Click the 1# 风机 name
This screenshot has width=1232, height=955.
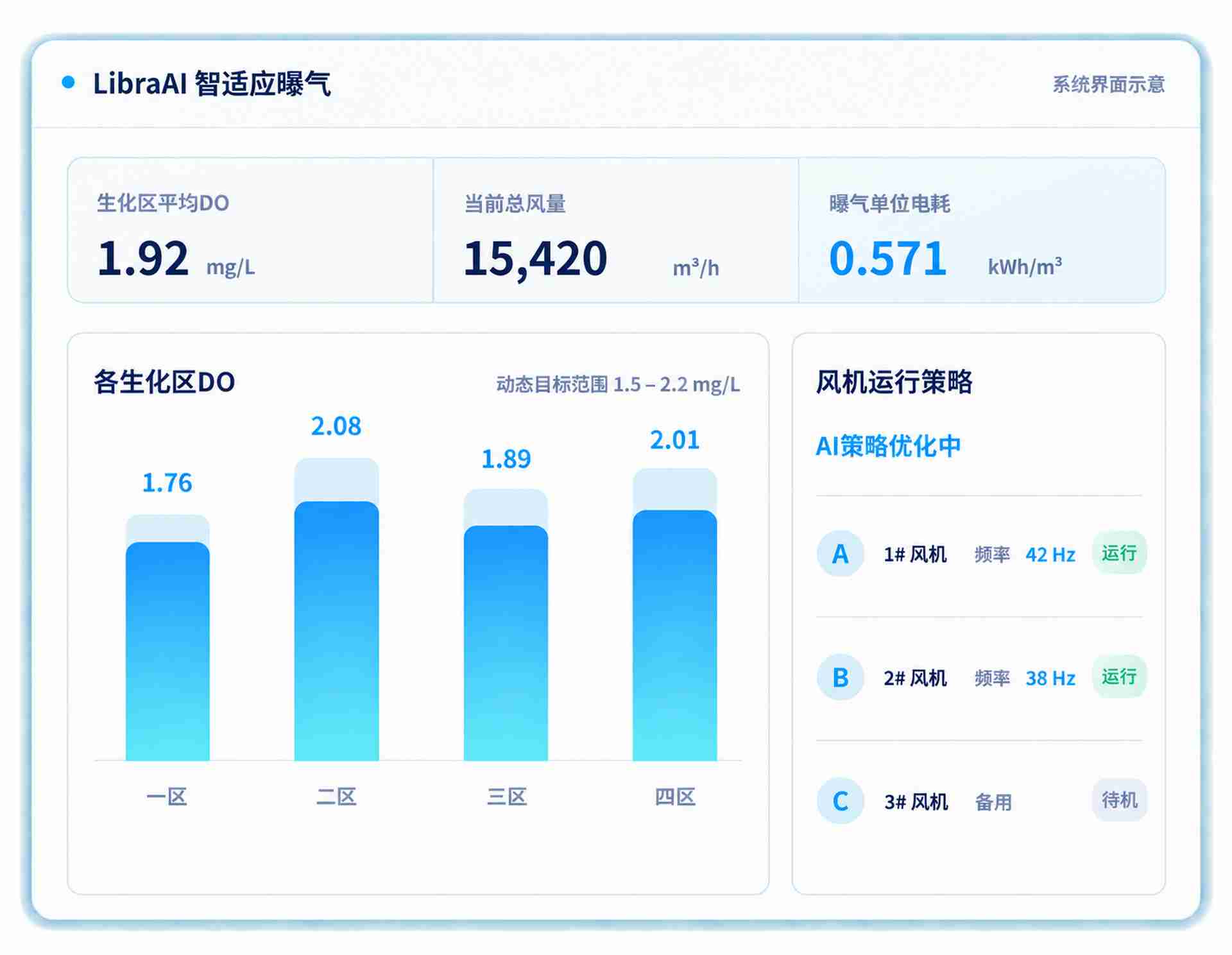[915, 554]
